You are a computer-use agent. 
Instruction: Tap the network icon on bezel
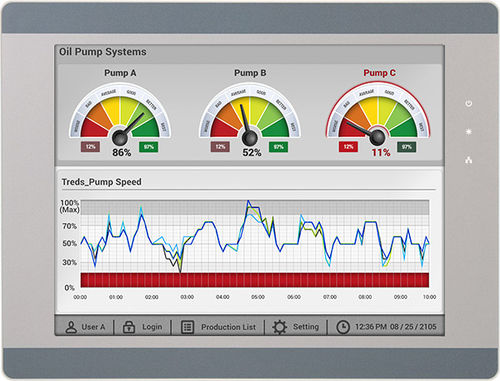469,160
